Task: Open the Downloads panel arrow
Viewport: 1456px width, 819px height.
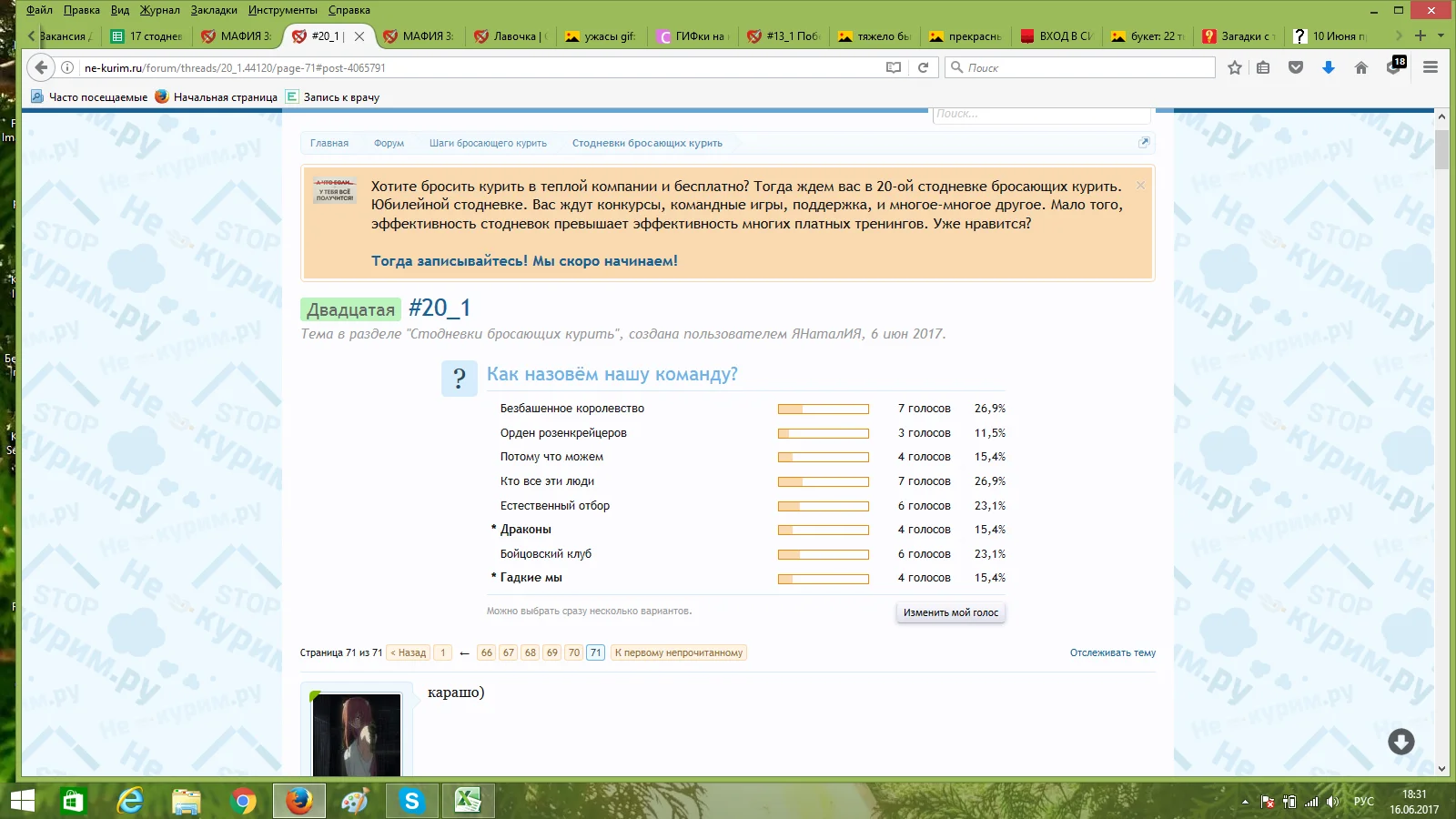Action: [1329, 67]
